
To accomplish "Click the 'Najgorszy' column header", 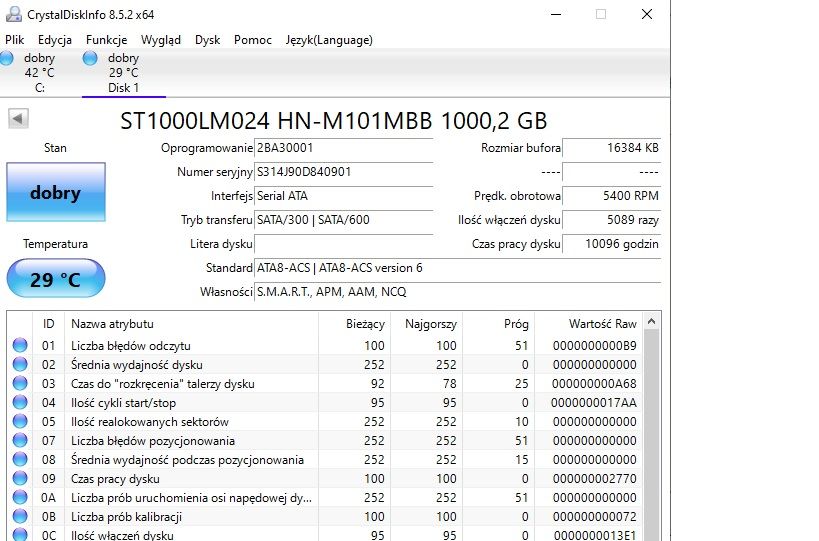I will (x=426, y=324).
